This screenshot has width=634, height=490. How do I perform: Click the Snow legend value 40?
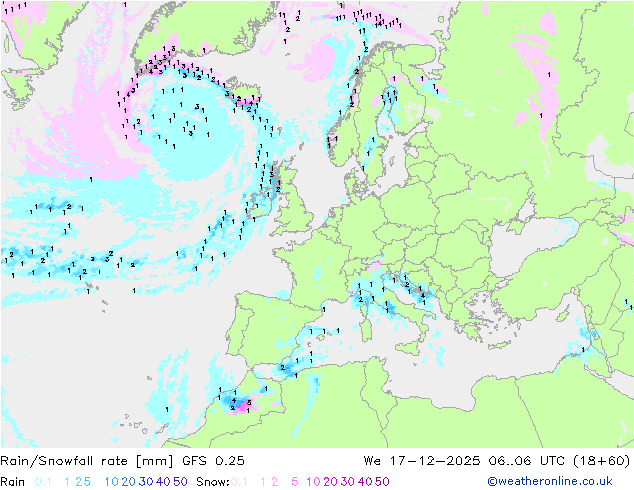pyautogui.click(x=365, y=482)
